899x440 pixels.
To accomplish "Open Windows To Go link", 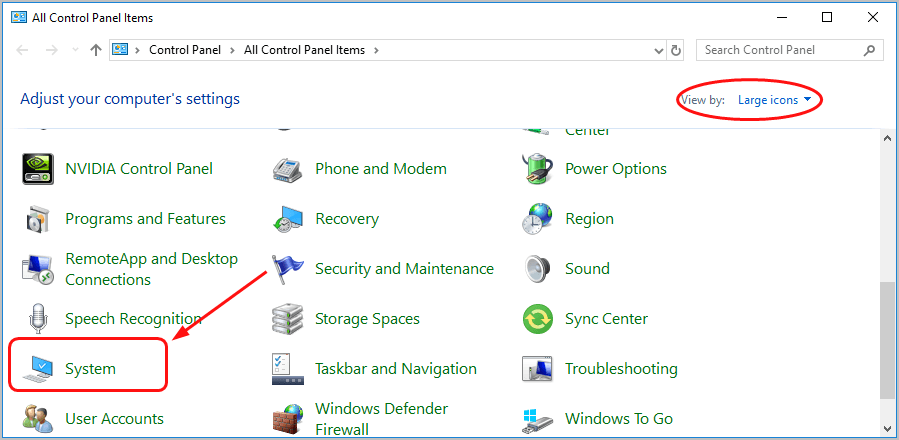I will (x=619, y=419).
